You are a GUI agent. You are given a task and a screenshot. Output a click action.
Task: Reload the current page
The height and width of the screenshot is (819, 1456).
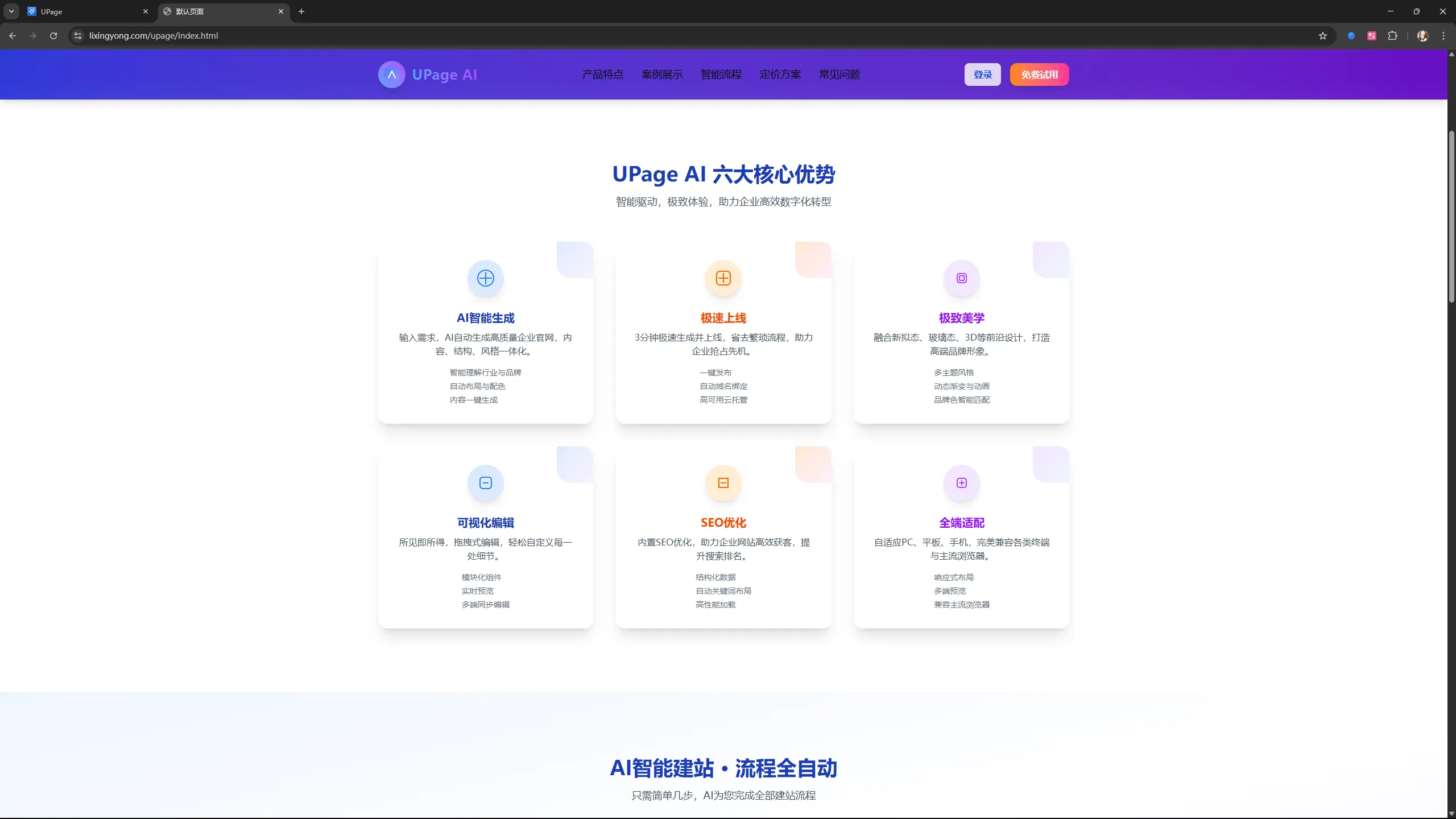coord(53,36)
